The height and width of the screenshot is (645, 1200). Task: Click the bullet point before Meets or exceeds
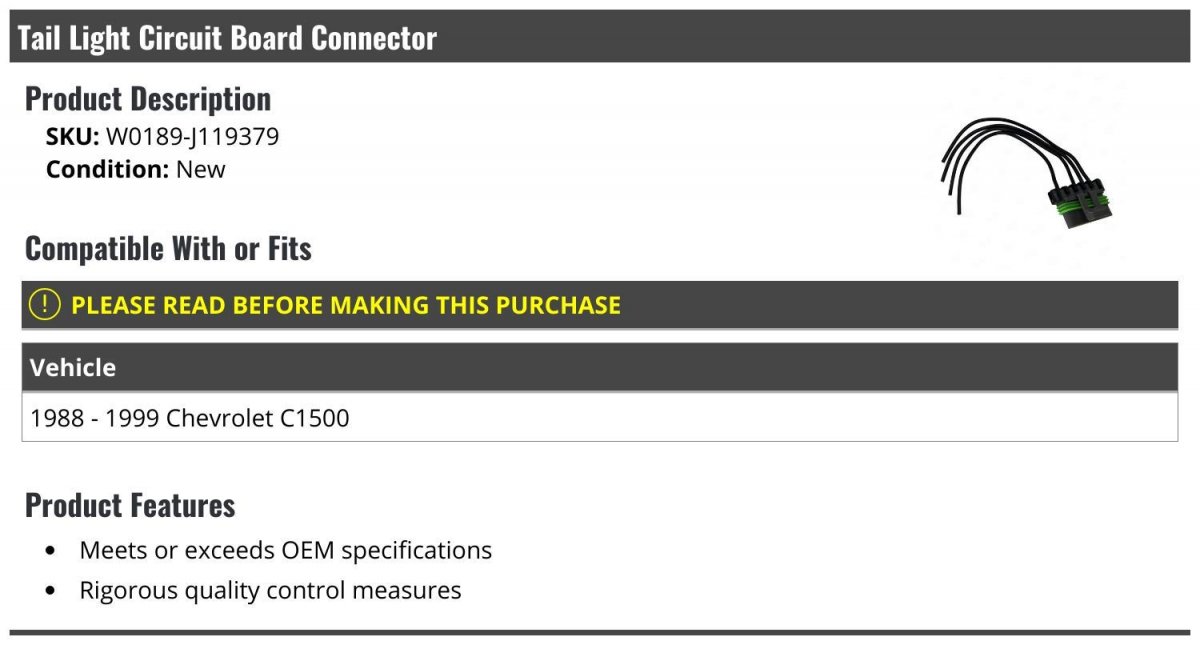51,551
